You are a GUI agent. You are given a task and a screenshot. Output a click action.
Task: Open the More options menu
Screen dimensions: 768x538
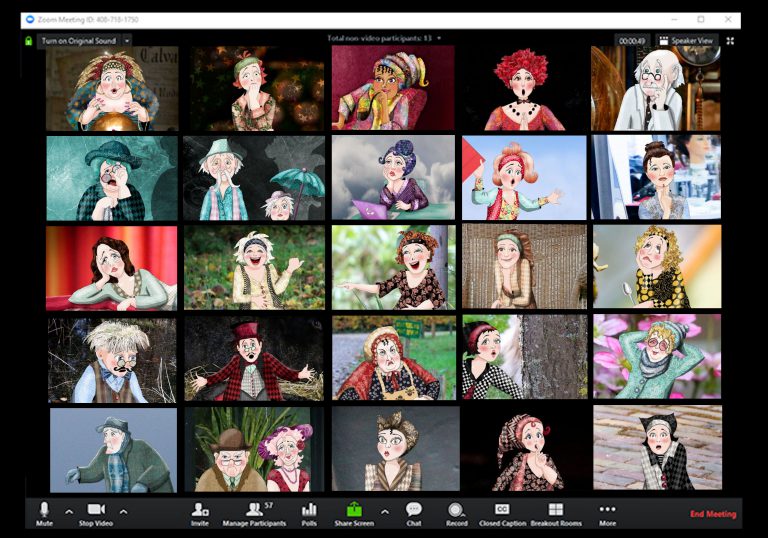pos(607,514)
